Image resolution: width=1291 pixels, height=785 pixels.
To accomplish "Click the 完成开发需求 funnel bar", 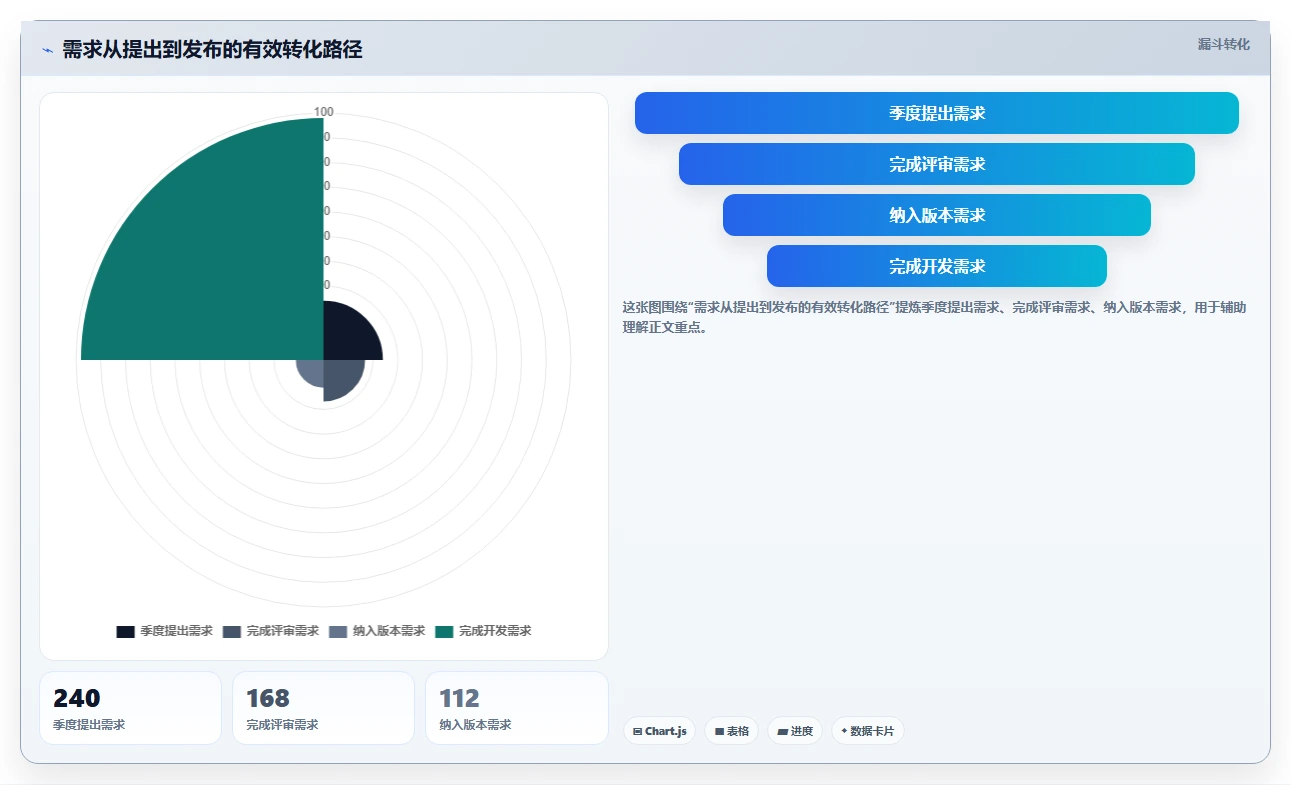I will tap(937, 266).
